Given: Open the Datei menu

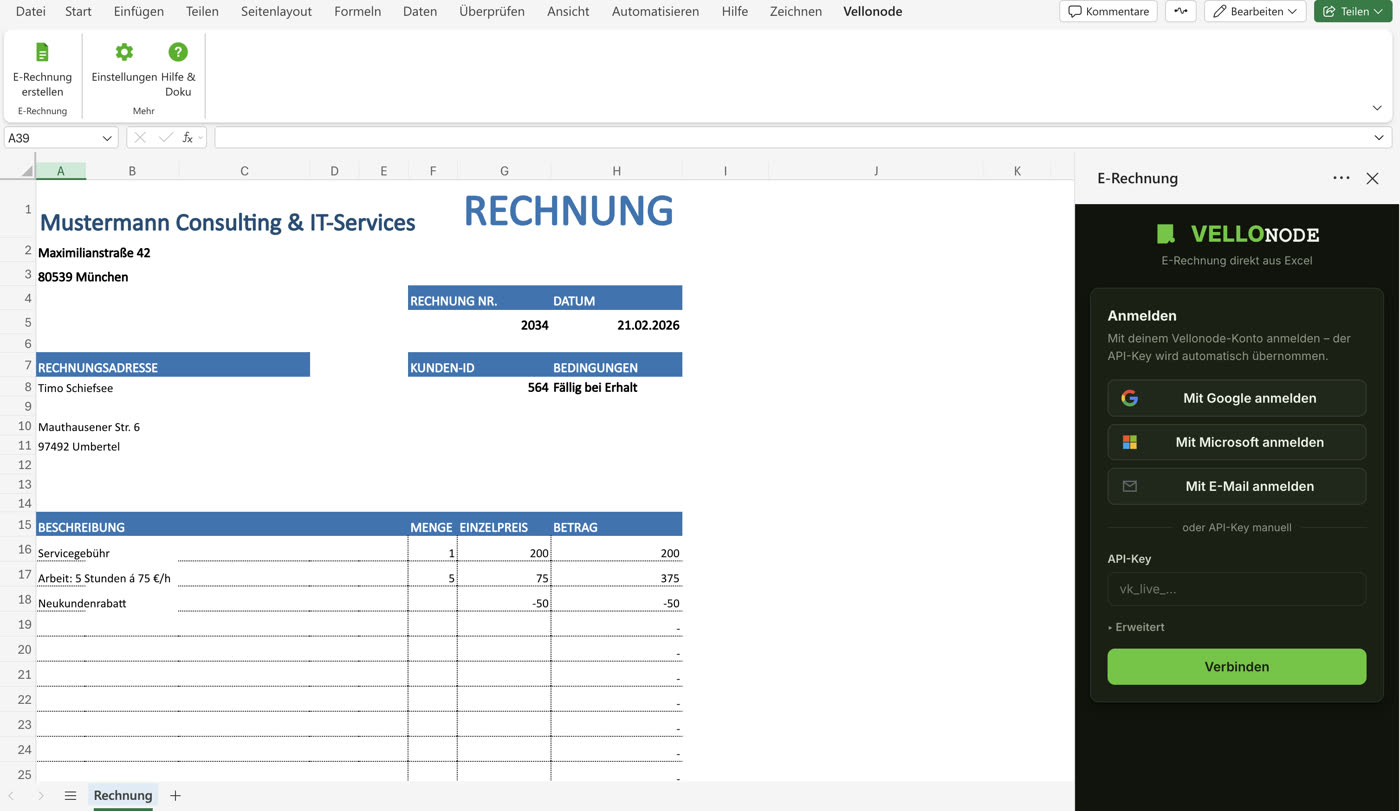Looking at the screenshot, I should point(31,11).
